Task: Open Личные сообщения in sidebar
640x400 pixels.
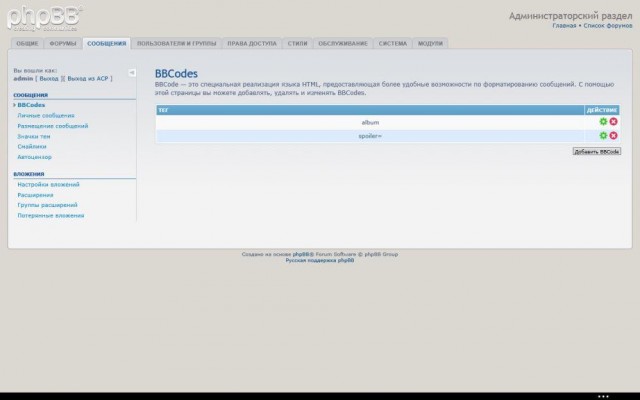Action: tap(45, 116)
